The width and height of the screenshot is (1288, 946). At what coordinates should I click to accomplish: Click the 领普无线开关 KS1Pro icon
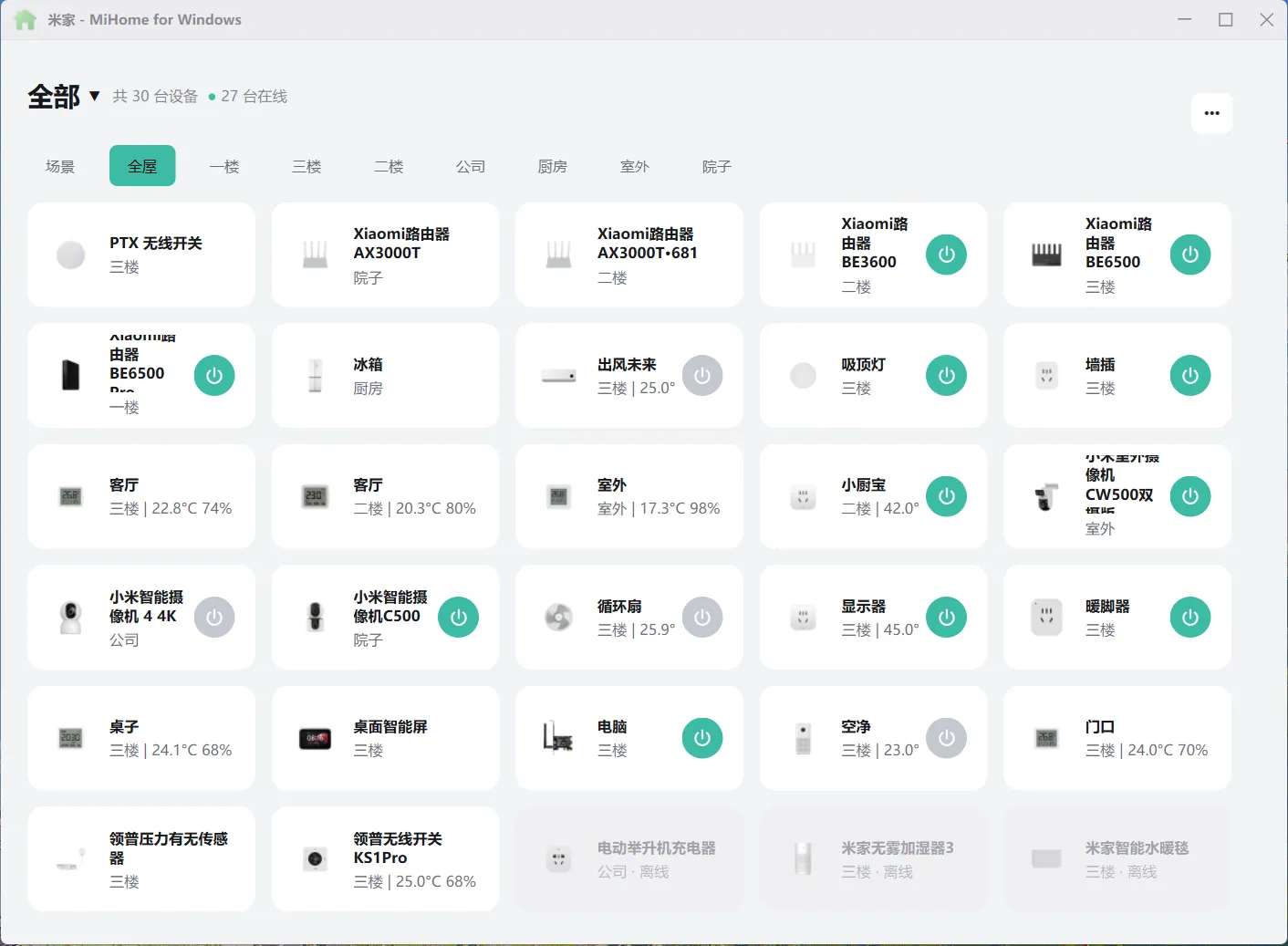click(x=315, y=859)
